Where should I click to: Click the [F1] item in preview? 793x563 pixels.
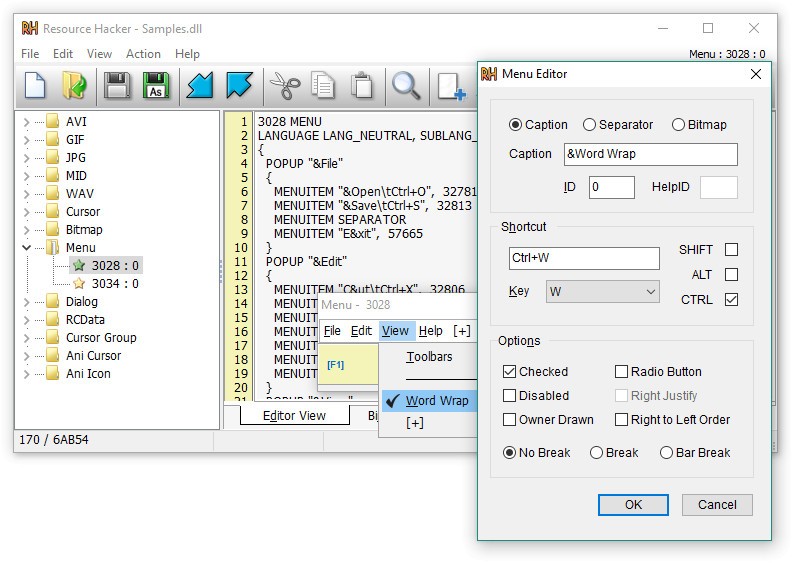[335, 365]
